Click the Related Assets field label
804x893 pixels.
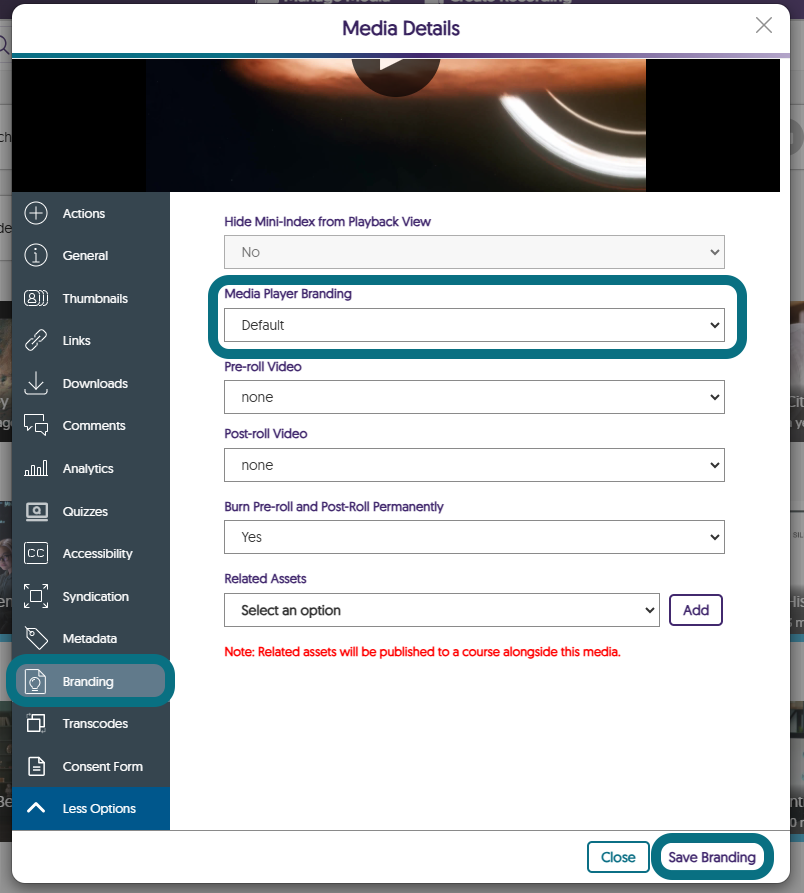[265, 579]
